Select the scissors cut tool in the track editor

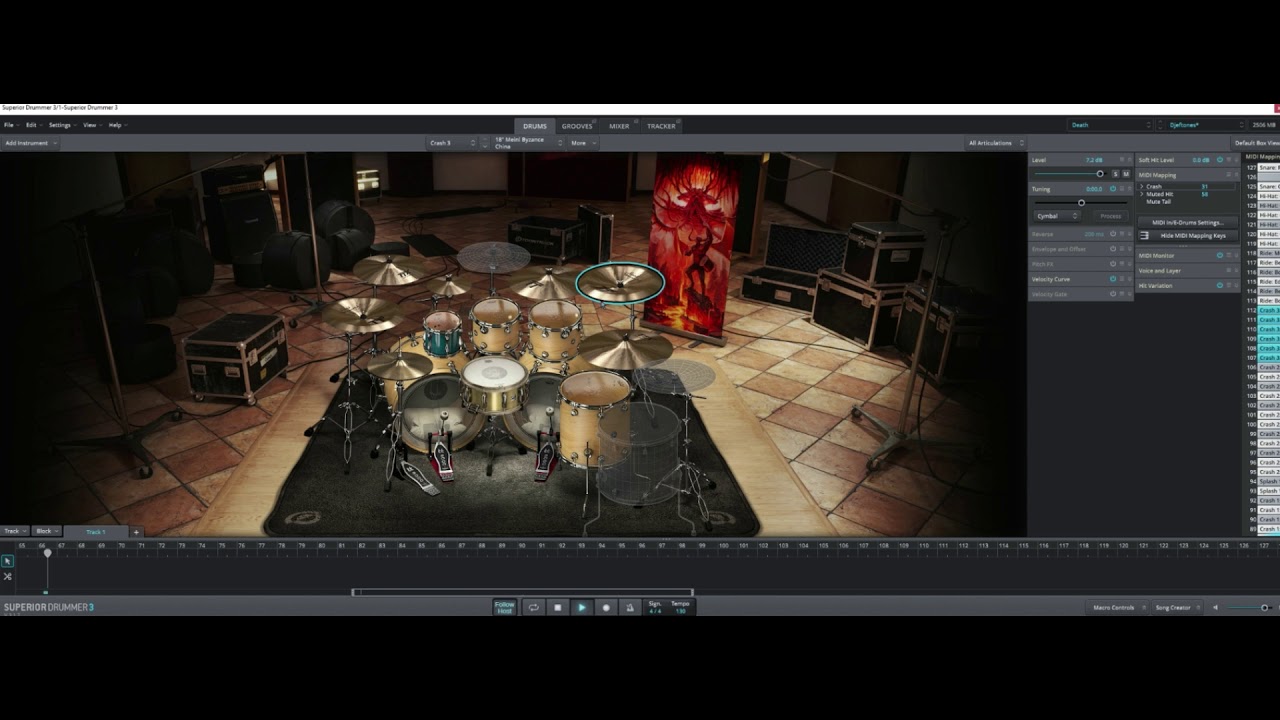(x=8, y=577)
